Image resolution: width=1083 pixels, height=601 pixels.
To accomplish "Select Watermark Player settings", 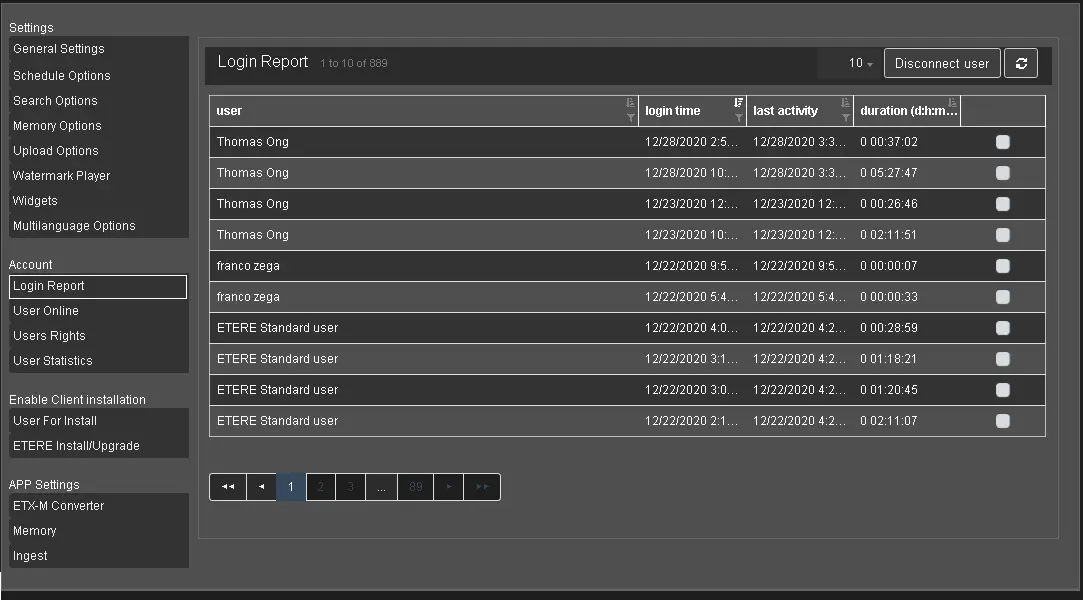I will 61,176.
